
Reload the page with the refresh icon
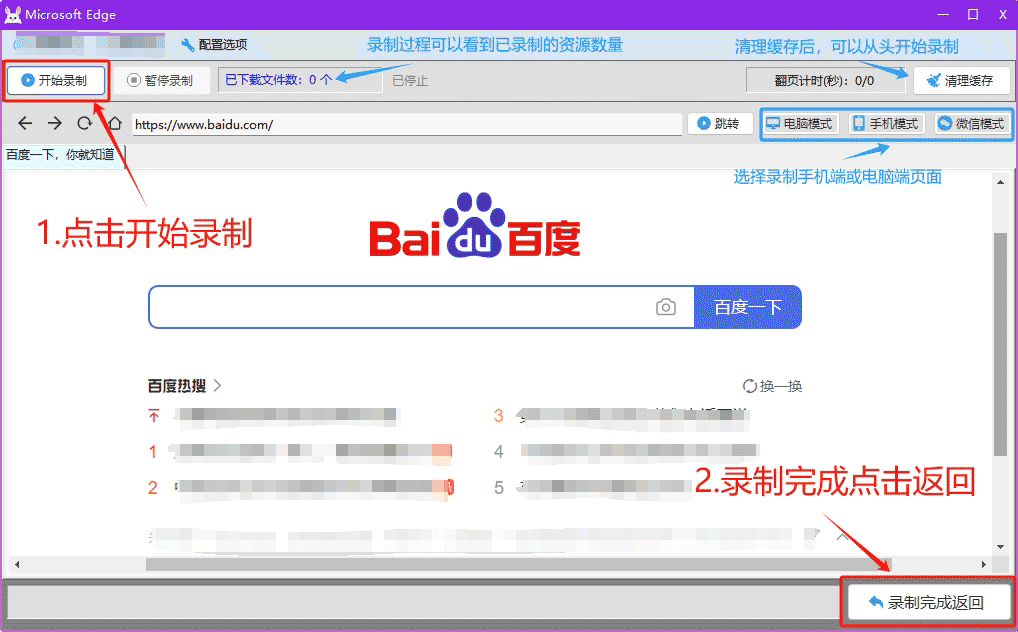point(84,123)
